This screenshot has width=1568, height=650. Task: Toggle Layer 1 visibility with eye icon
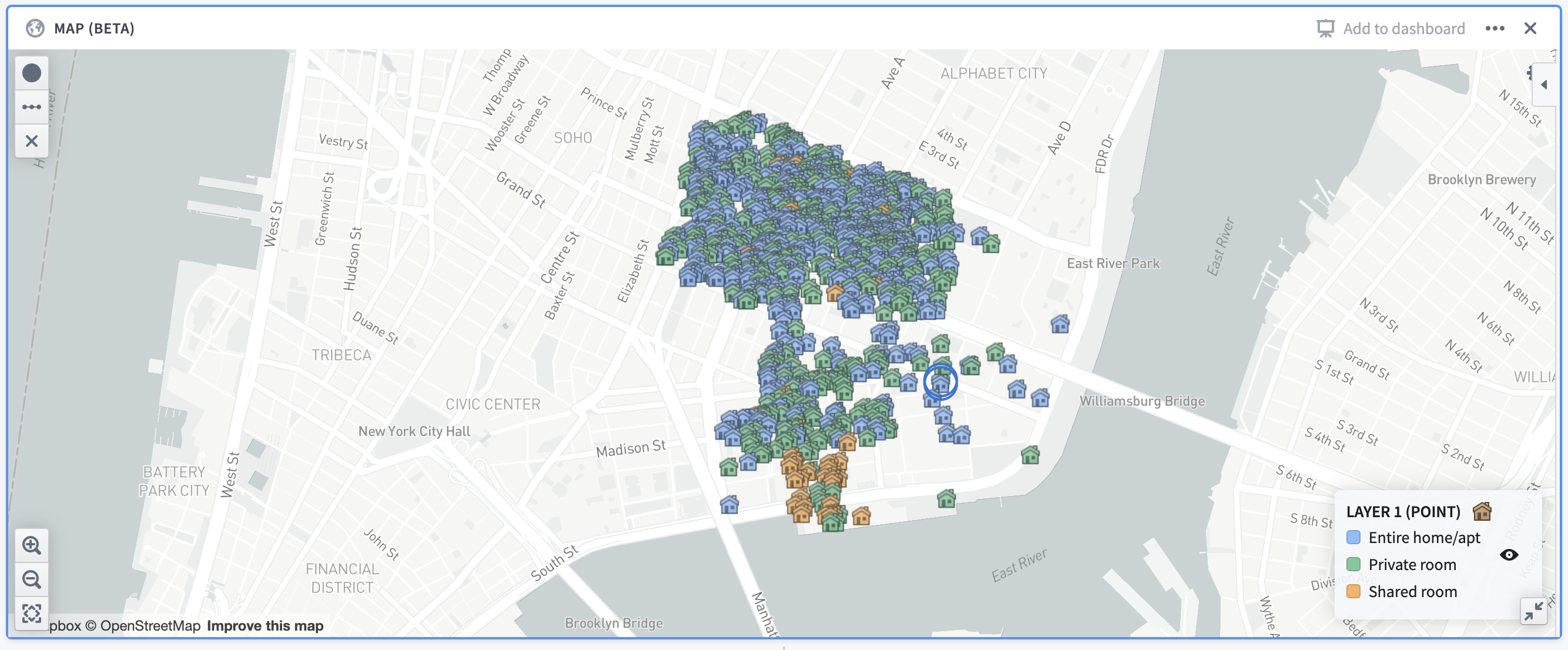tap(1509, 554)
